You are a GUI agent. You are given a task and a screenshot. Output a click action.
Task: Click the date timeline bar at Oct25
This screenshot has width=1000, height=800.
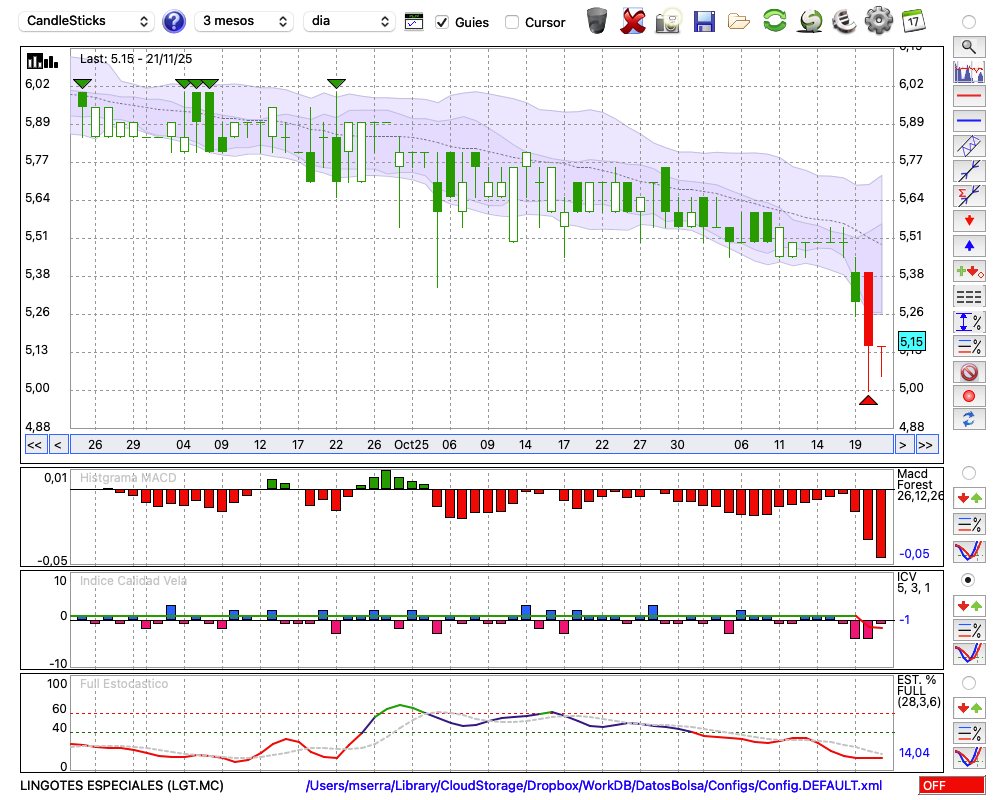pos(411,445)
